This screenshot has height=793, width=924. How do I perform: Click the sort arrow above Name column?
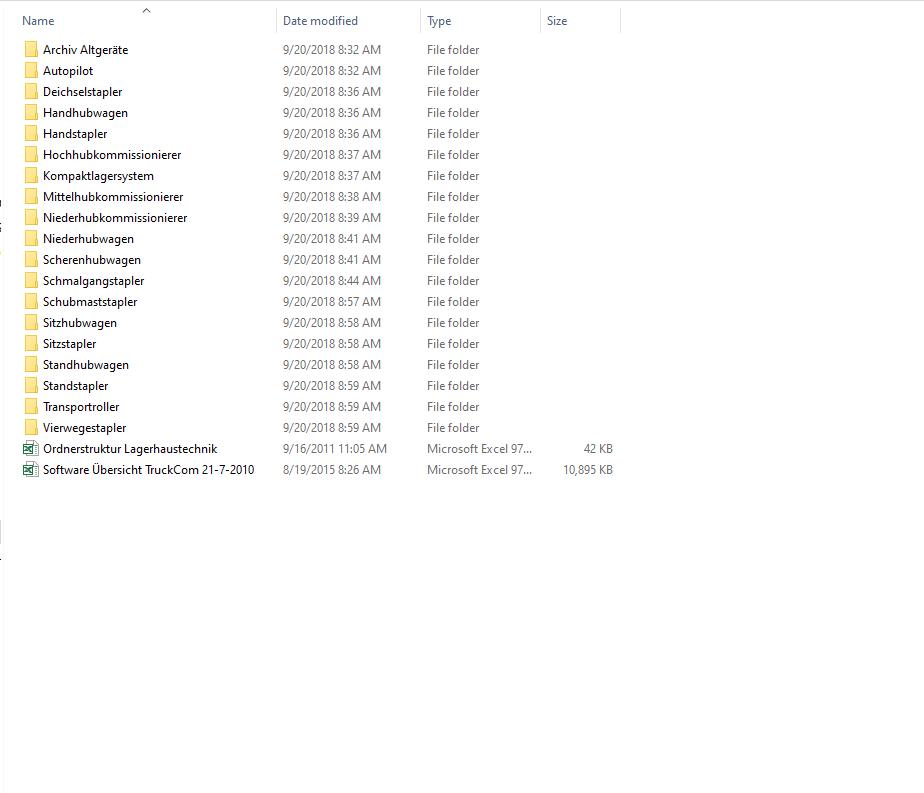click(147, 10)
